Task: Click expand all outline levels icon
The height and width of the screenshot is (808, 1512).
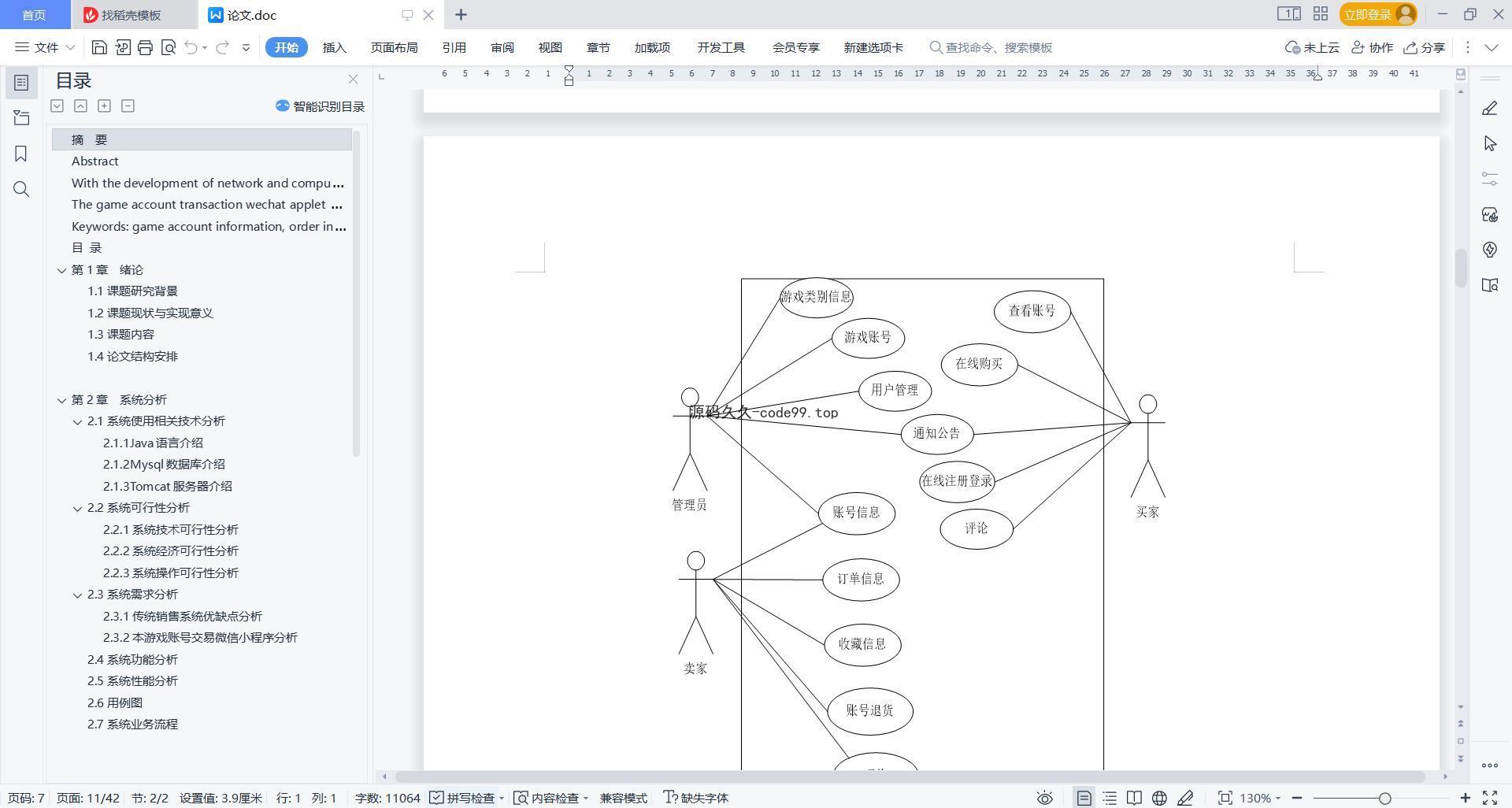Action: (57, 106)
